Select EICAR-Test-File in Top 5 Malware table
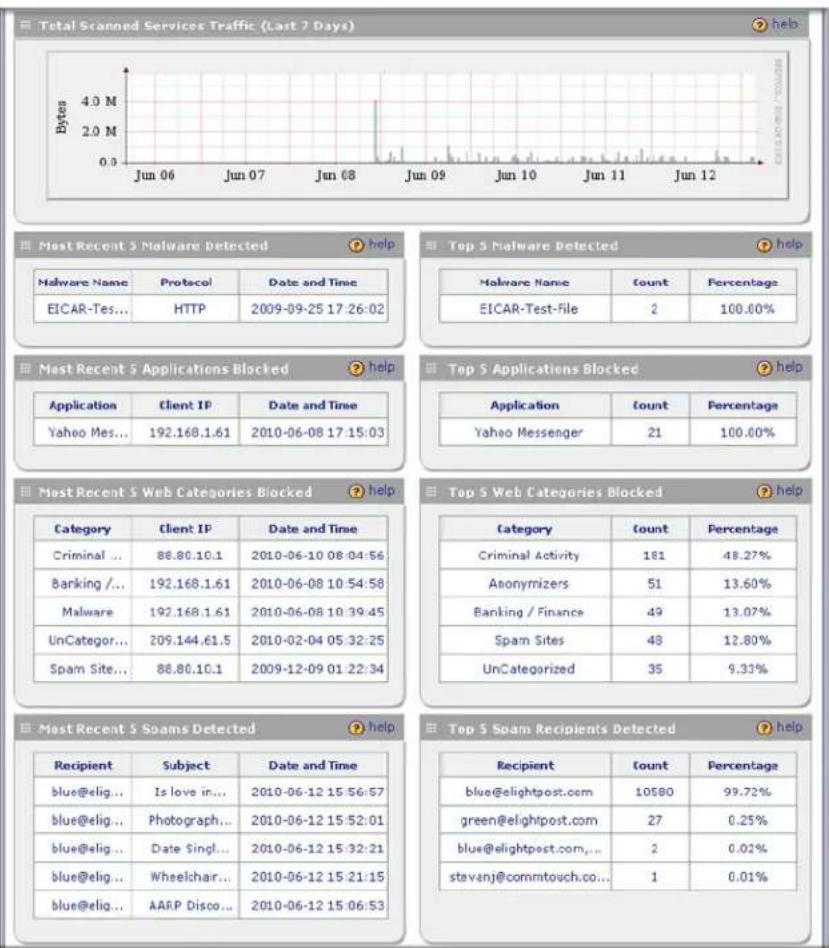Screen dimensions: 829x948 pos(528,309)
